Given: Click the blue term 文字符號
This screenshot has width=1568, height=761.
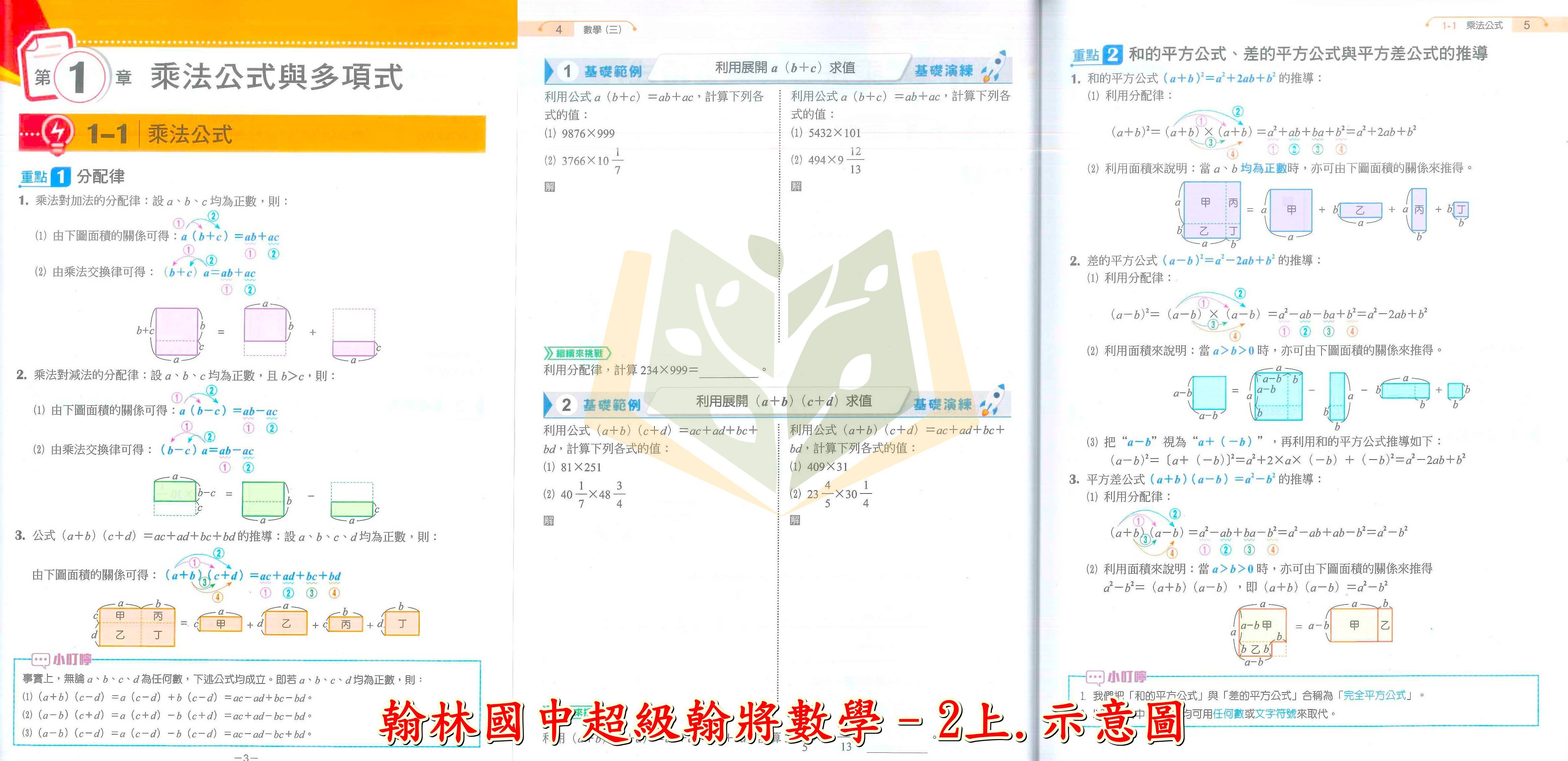Looking at the screenshot, I should pyautogui.click(x=1276, y=713).
